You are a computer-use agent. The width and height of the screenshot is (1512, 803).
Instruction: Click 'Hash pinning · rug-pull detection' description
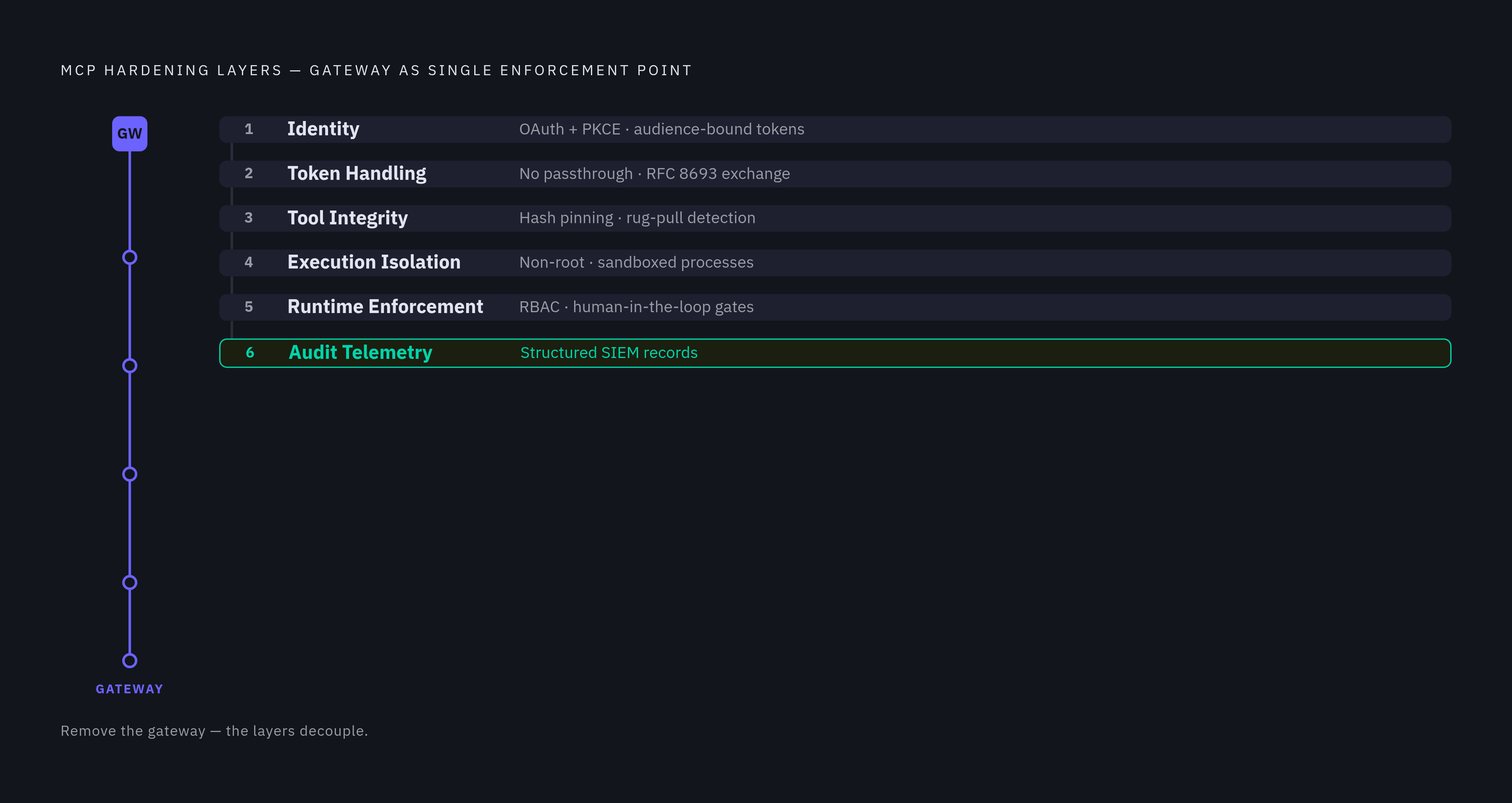[x=637, y=218]
